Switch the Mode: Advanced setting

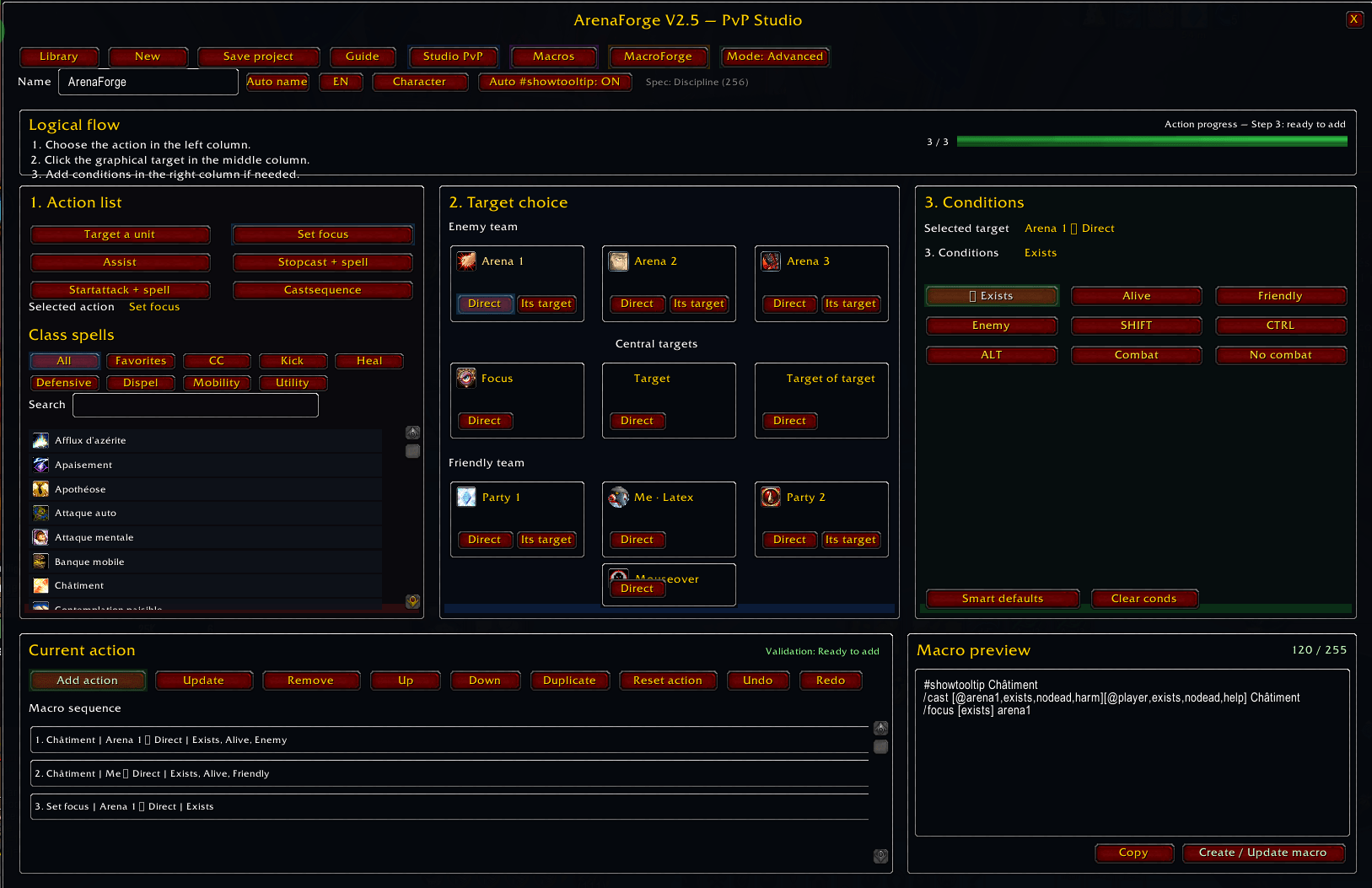(775, 57)
